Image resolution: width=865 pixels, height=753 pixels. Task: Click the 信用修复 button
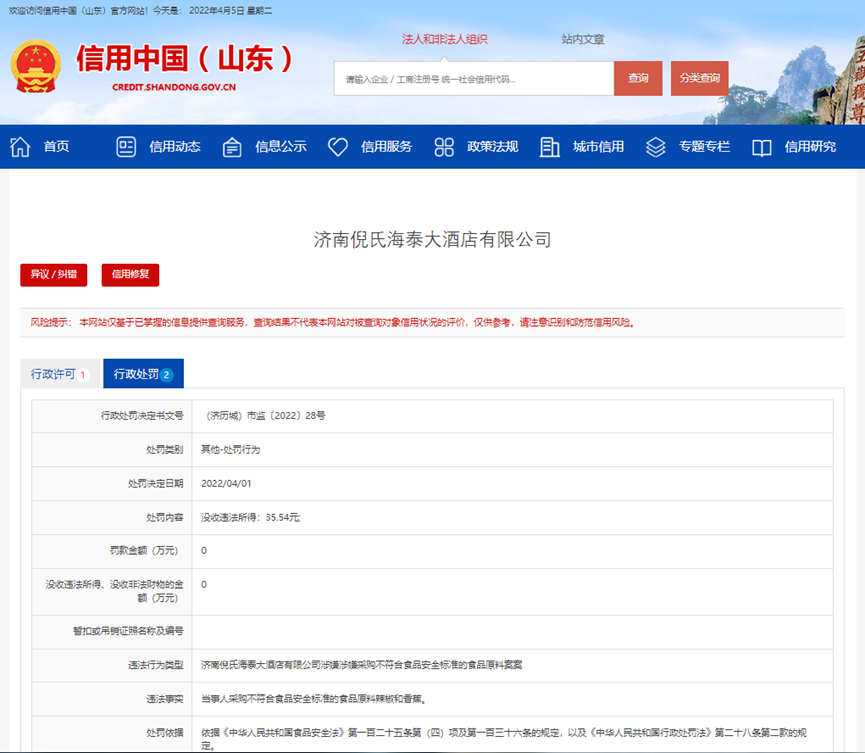coord(130,275)
